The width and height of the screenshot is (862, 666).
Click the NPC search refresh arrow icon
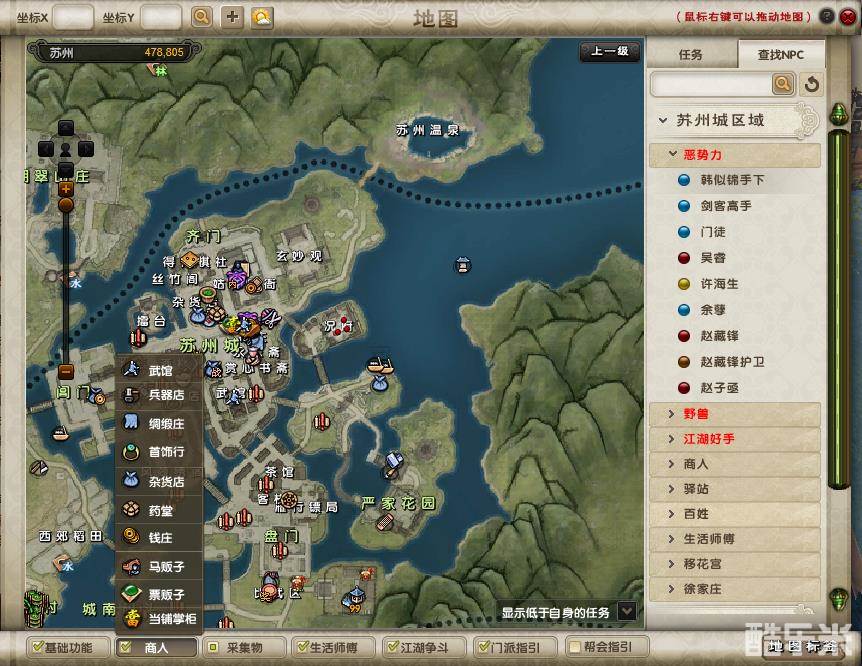coord(811,85)
